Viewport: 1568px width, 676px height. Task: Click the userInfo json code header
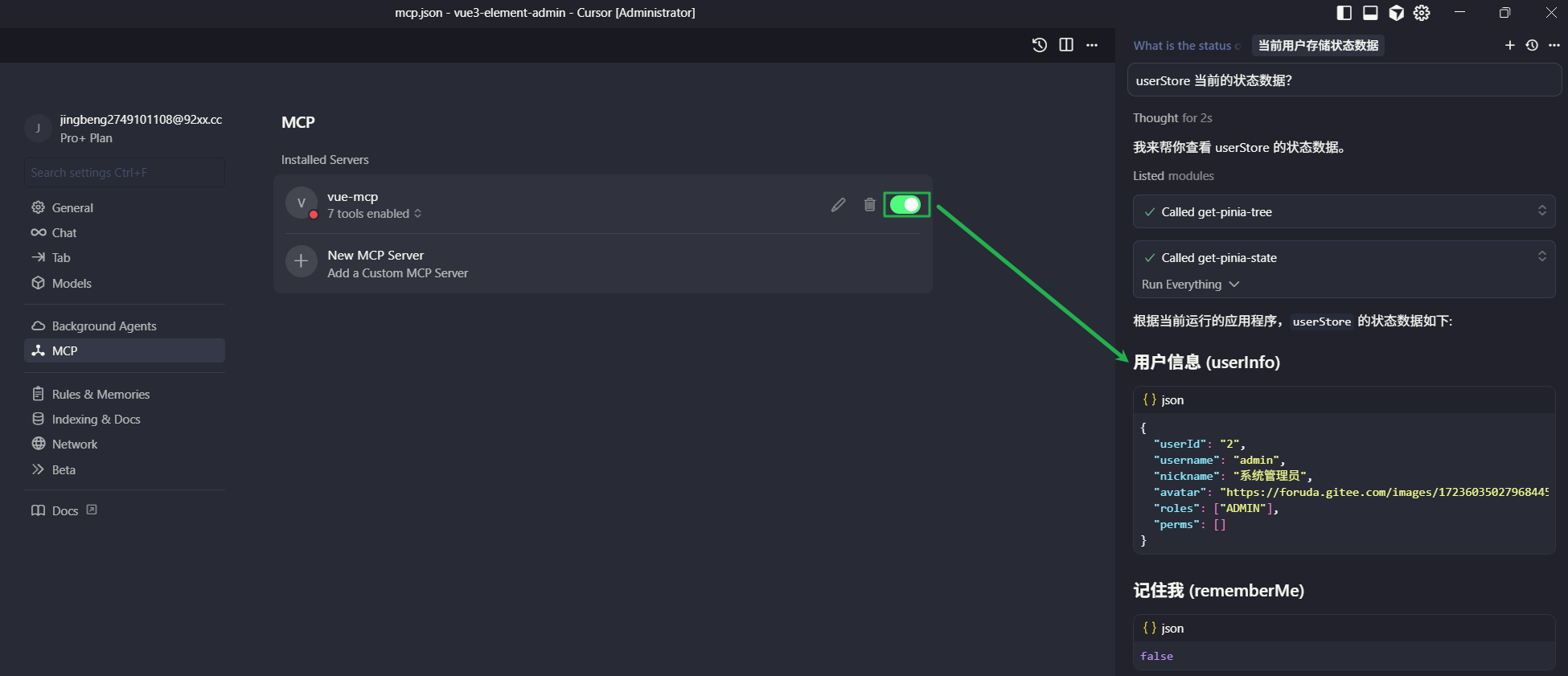pyautogui.click(x=1344, y=400)
